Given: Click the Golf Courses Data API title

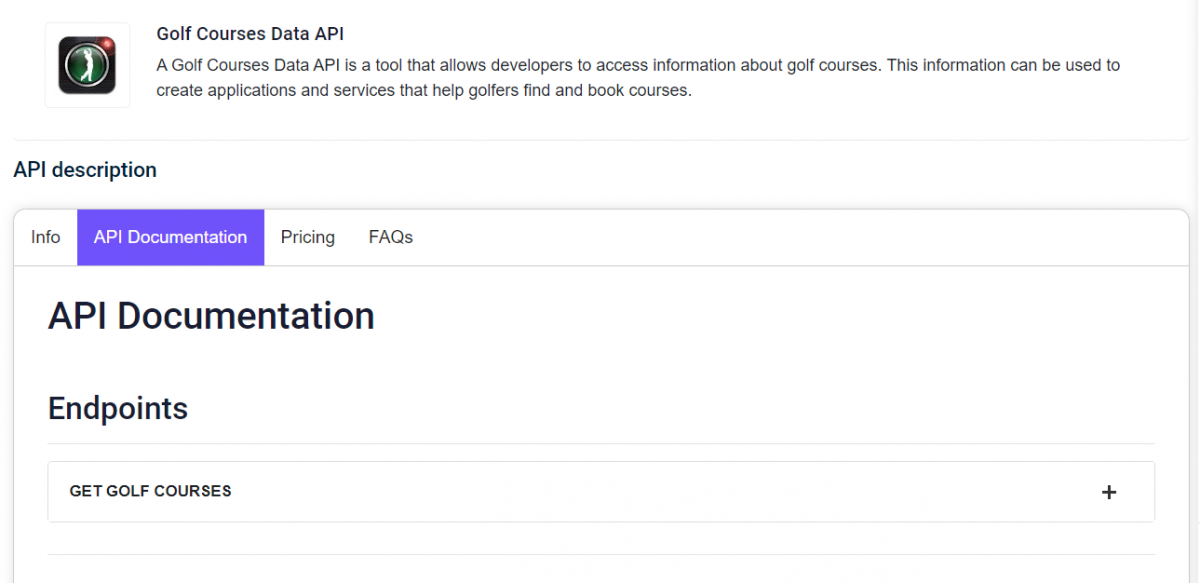Looking at the screenshot, I should pyautogui.click(x=249, y=33).
